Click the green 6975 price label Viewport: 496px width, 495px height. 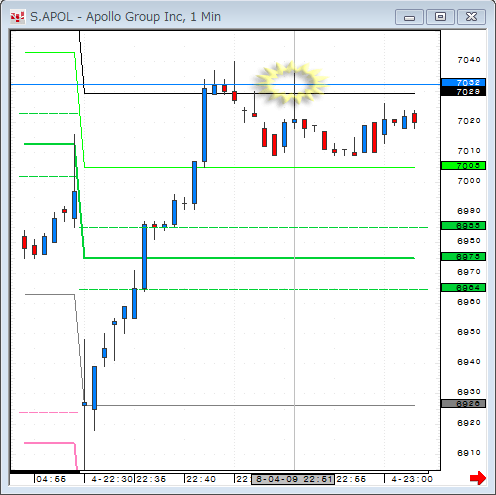pos(463,257)
